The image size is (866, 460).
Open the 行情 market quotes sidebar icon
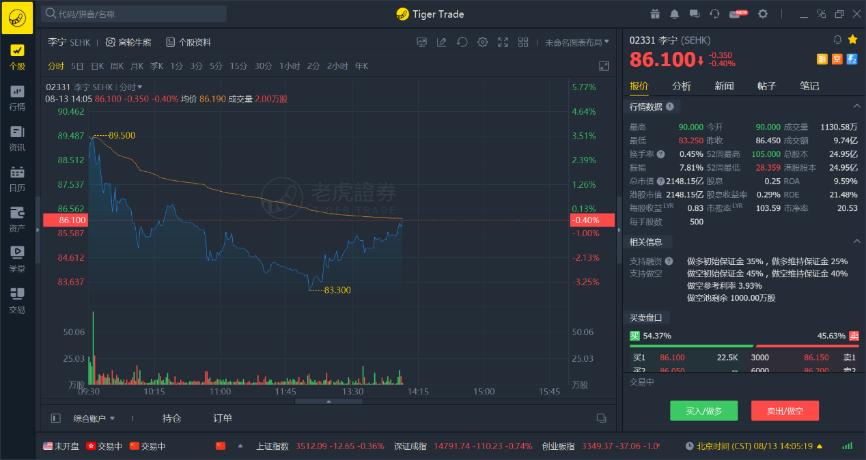click(17, 97)
